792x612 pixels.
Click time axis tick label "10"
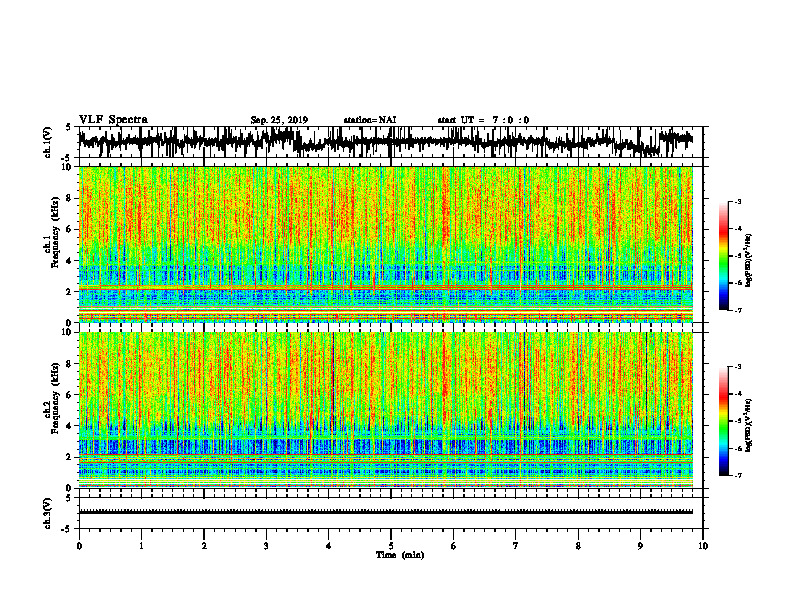coord(703,546)
